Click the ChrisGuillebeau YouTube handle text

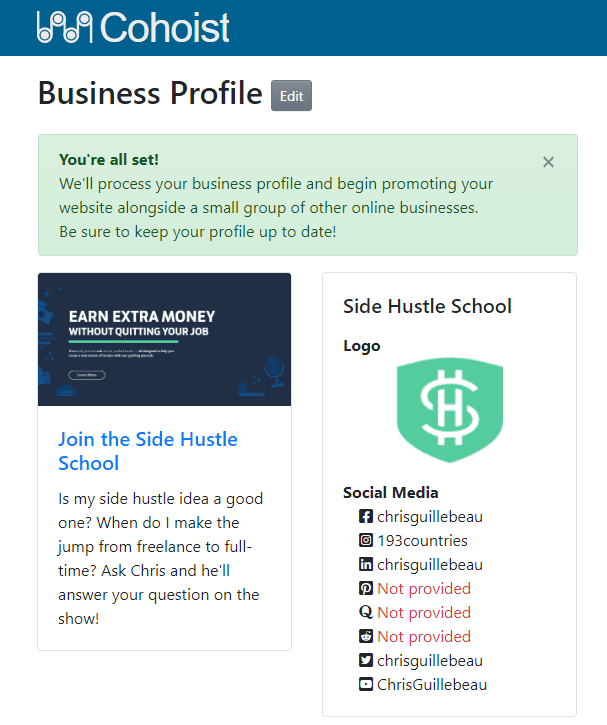[432, 685]
